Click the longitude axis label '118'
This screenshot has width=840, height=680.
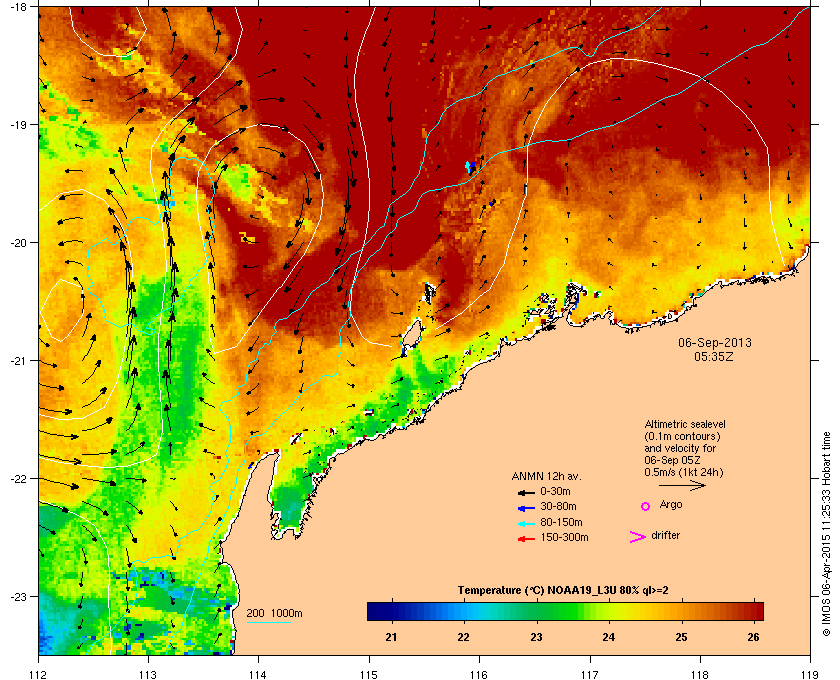[700, 675]
